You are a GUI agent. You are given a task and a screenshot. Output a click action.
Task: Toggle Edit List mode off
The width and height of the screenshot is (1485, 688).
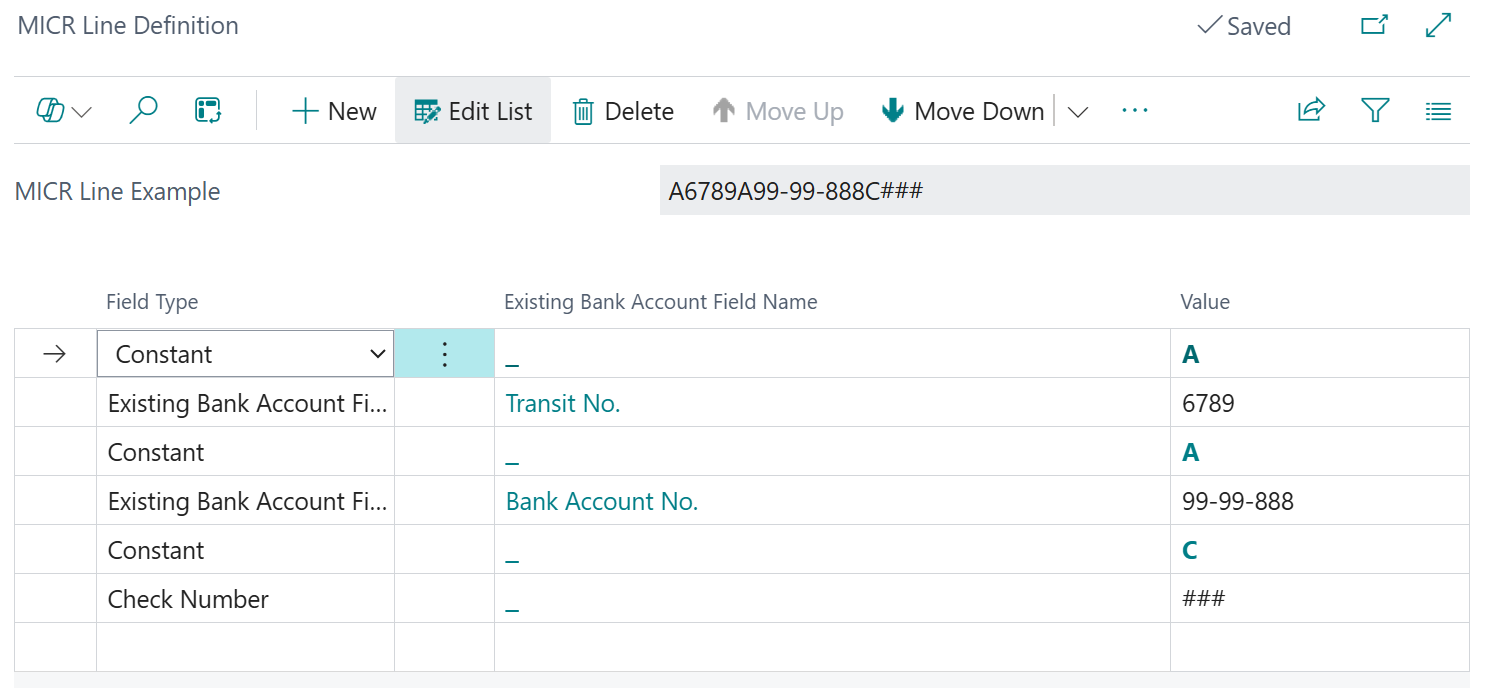(x=472, y=110)
